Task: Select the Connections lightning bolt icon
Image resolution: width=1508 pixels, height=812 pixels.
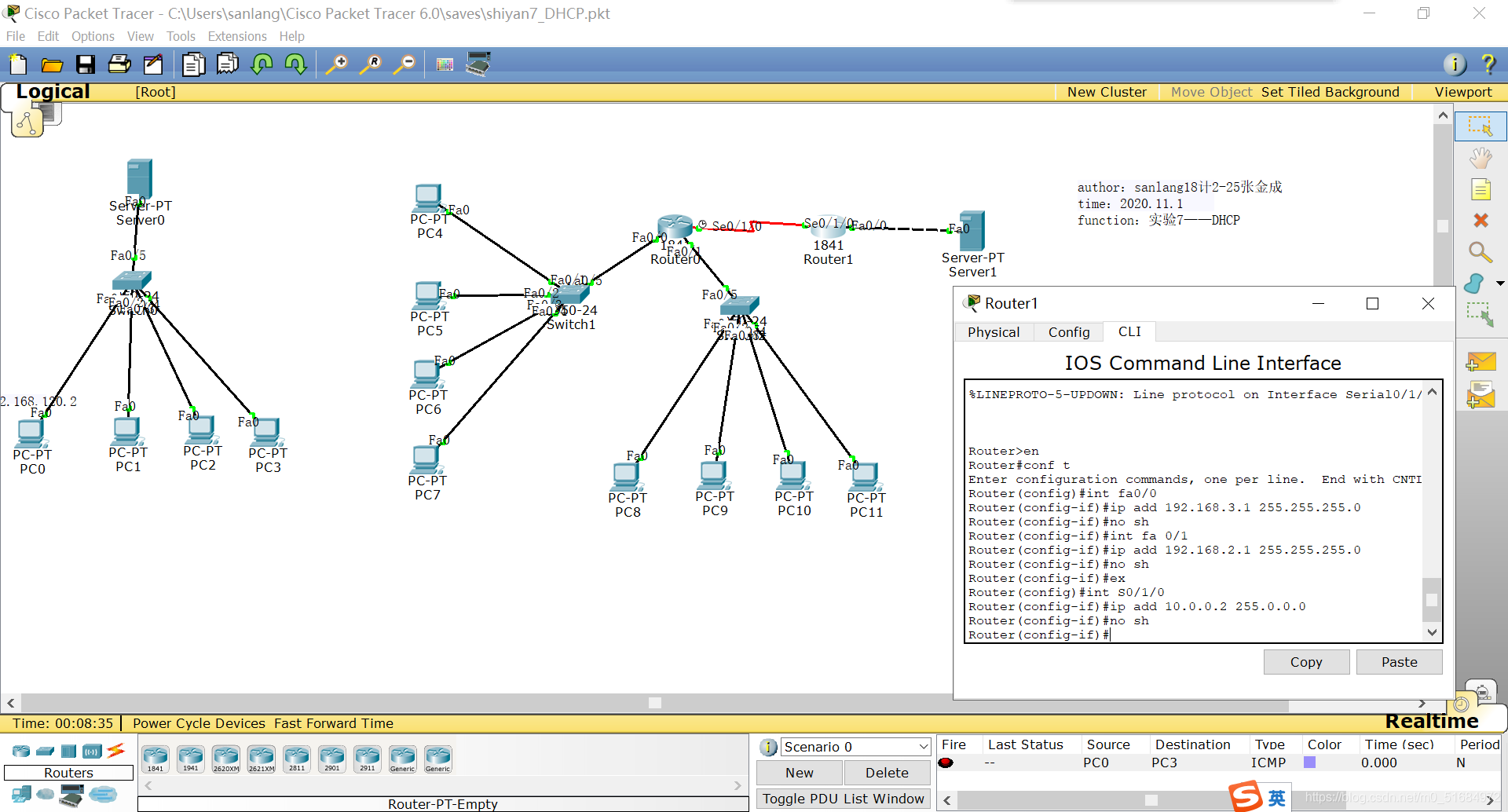Action: tap(116, 751)
